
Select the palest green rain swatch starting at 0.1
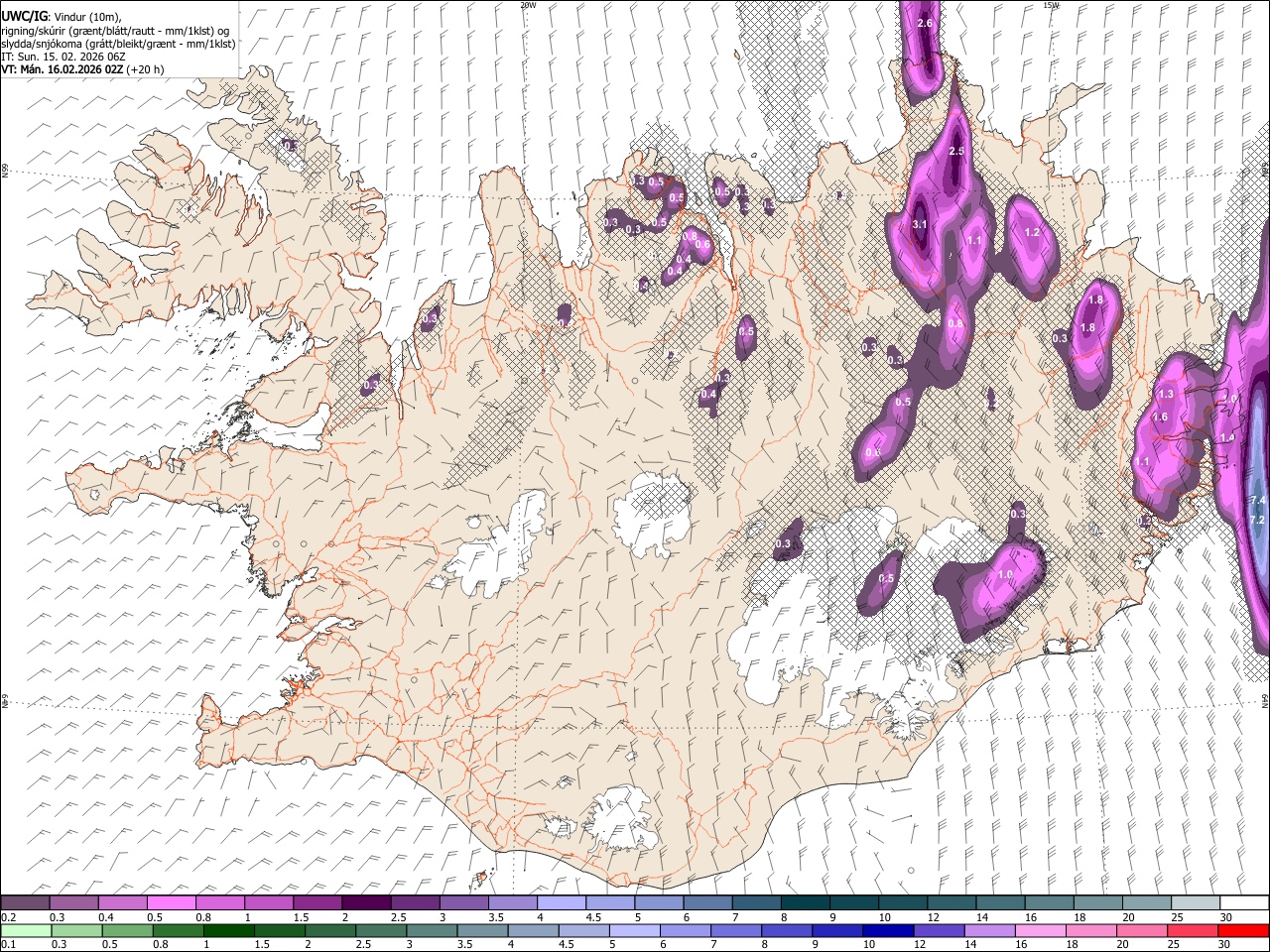click(26, 930)
